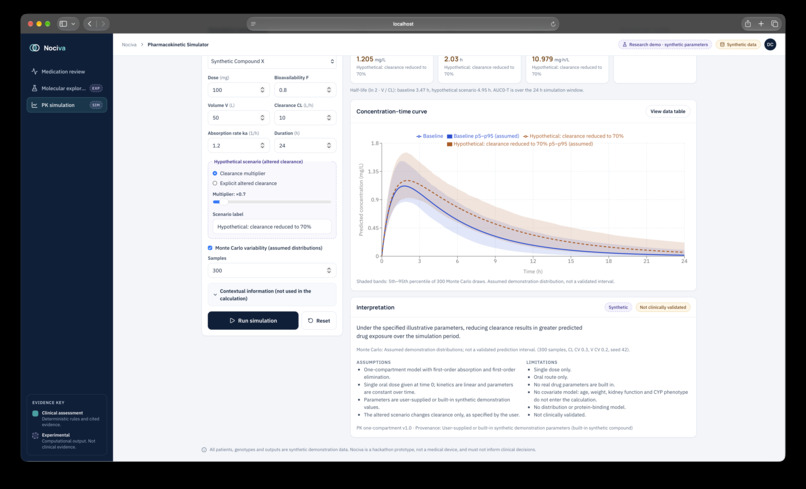Click the Multiplier slider handle

224,202
